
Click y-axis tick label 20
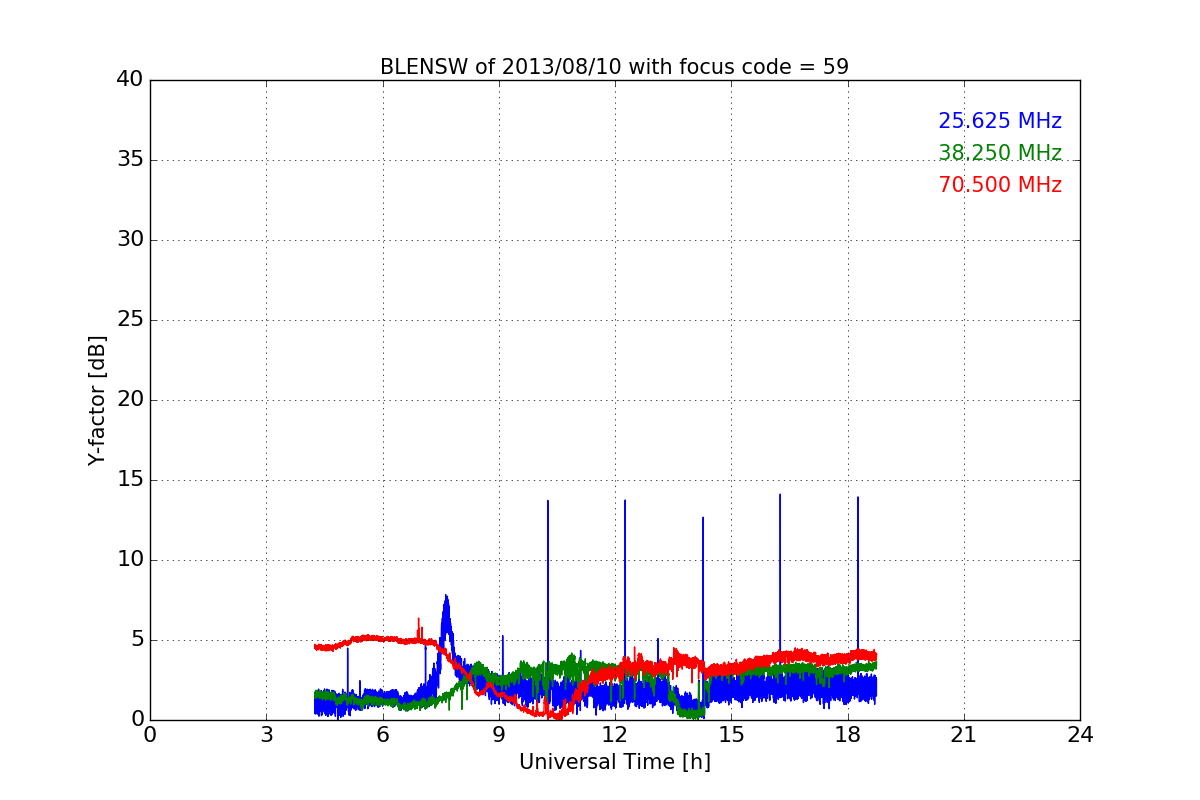(130, 400)
